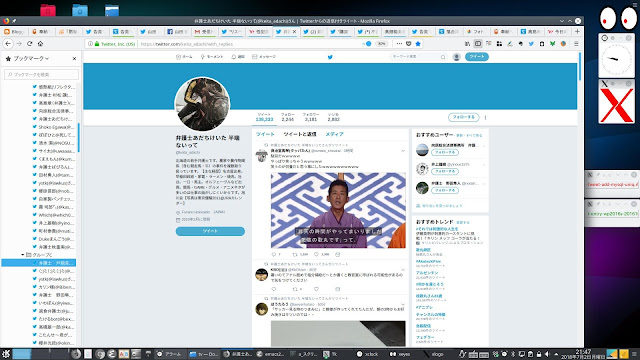Select the likes count 2,802 stat

click(x=333, y=117)
